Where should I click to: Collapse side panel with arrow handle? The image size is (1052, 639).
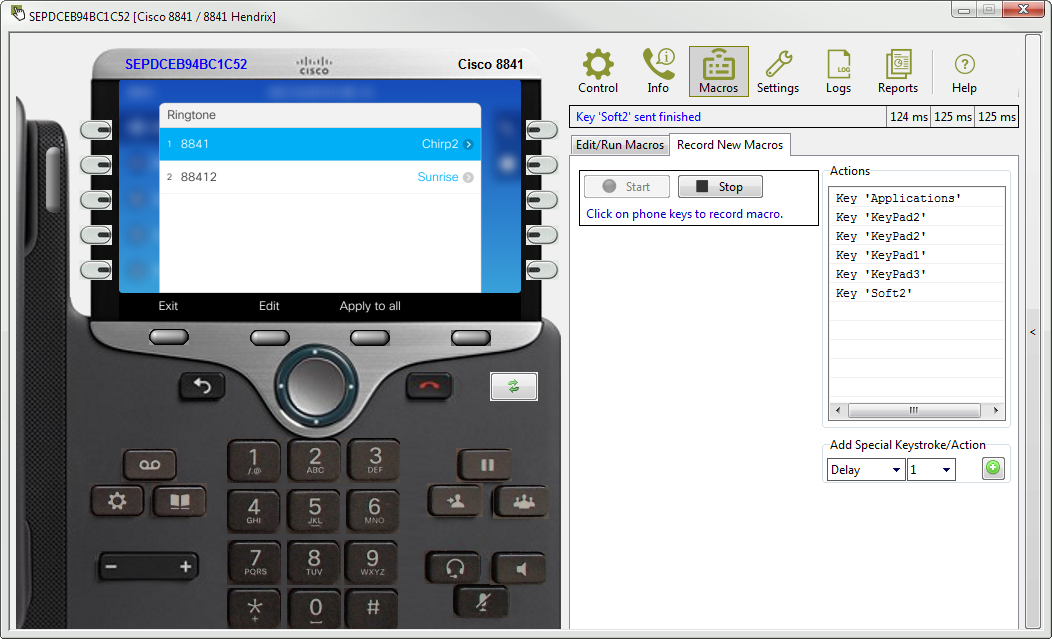tap(1033, 332)
